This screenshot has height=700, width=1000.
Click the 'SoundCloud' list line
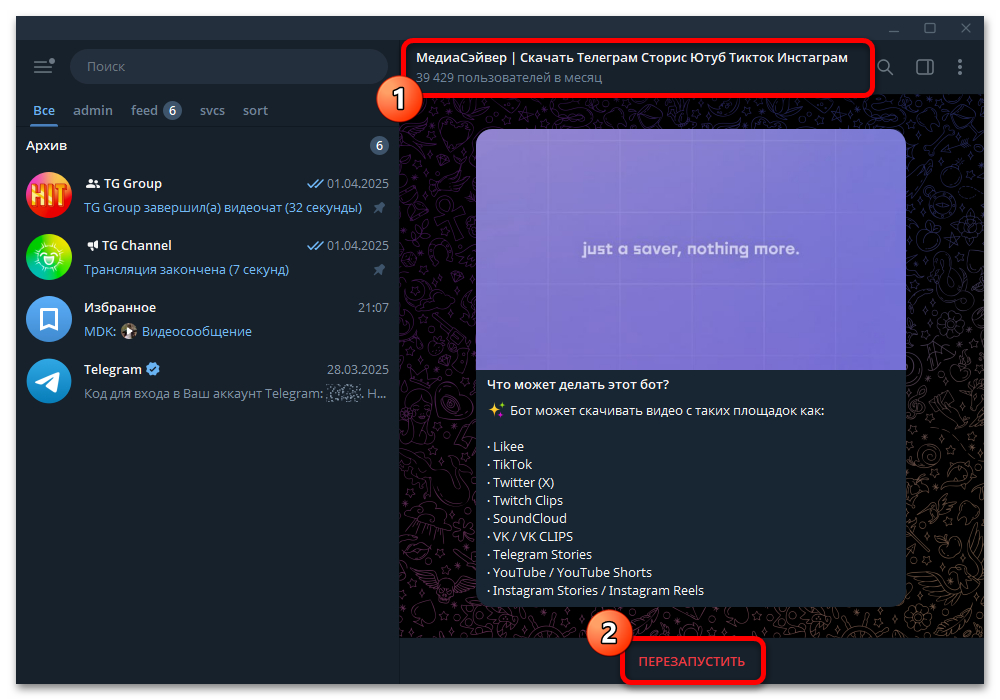coord(527,518)
